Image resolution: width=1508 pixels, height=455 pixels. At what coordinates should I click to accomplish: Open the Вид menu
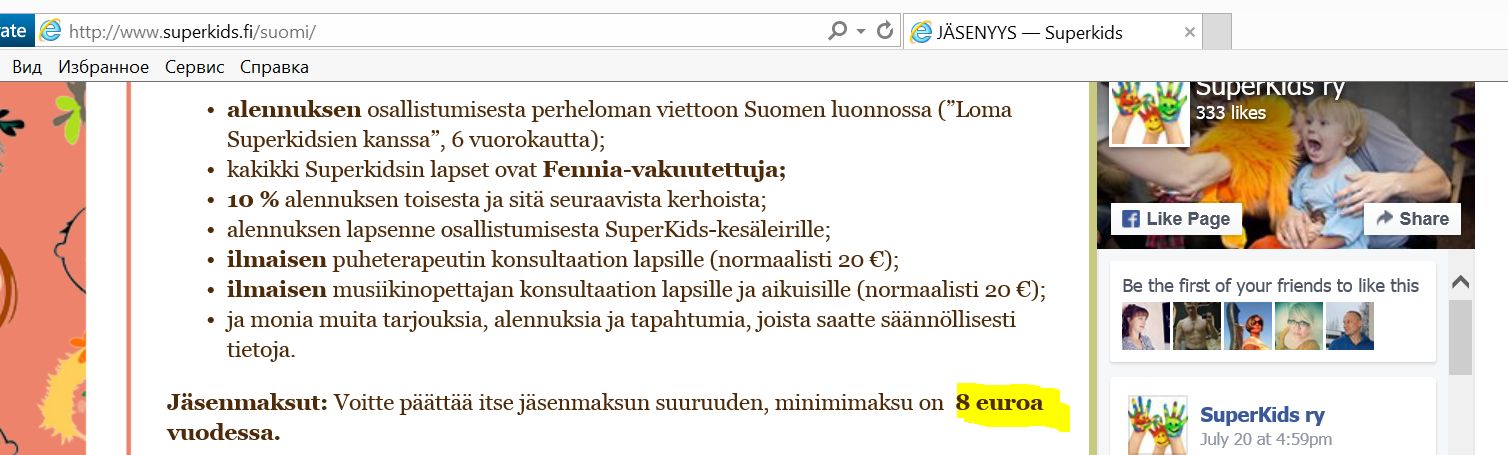click(x=27, y=67)
